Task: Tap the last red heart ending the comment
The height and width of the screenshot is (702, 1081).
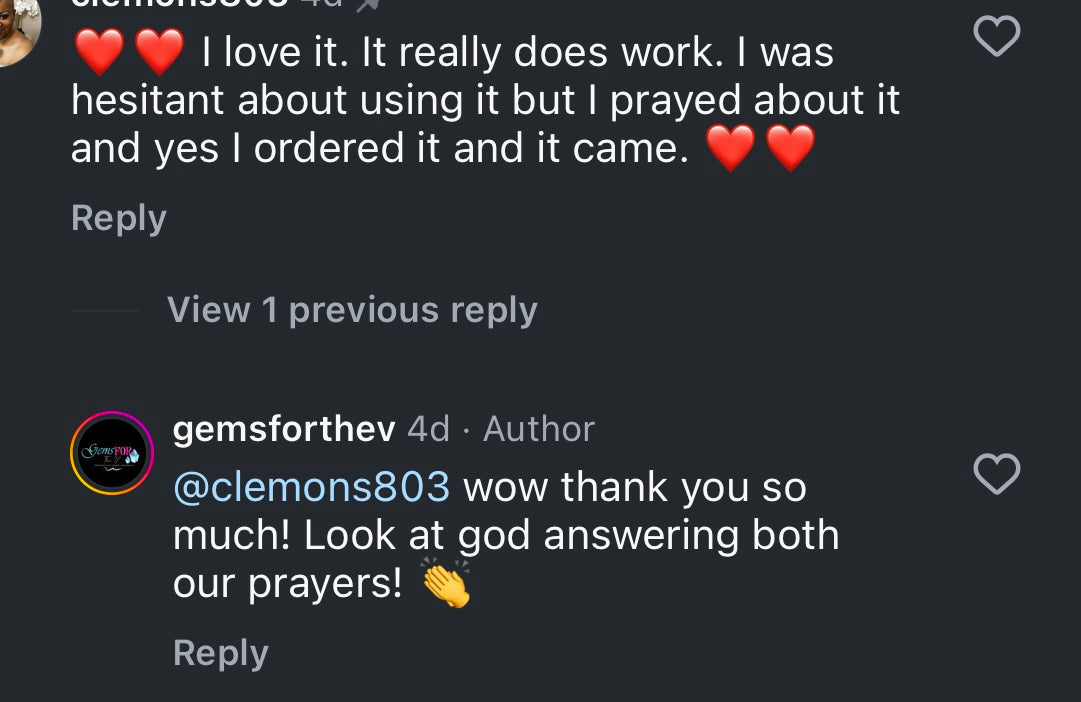Action: 791,149
